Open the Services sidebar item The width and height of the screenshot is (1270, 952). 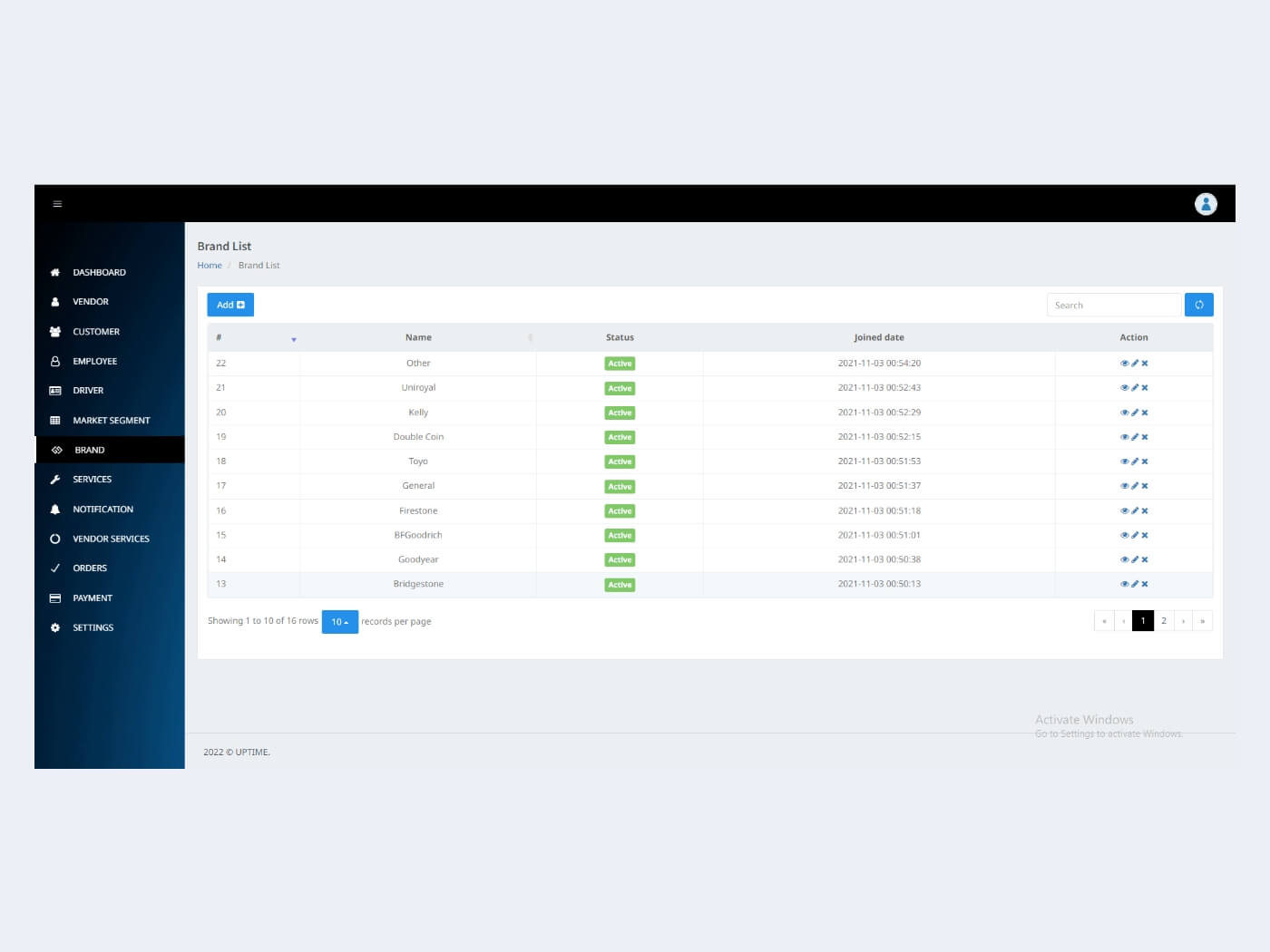coord(109,480)
